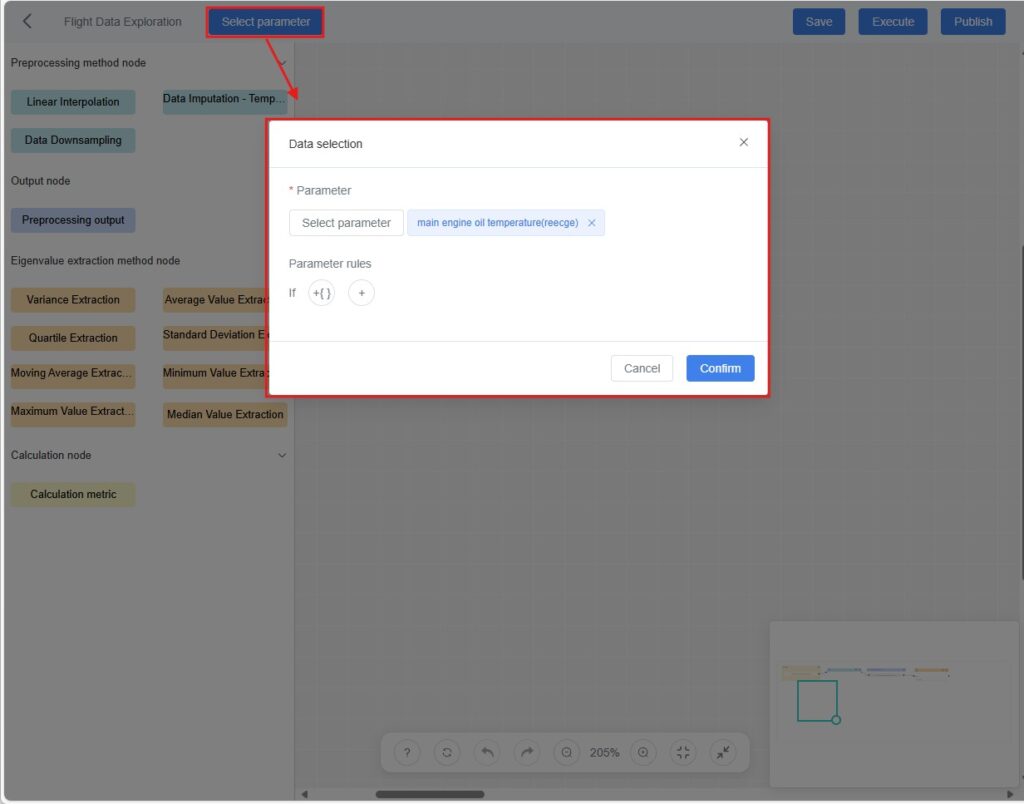1024x804 pixels.
Task: Zoom out the canvas with the magnifier icon
Action: point(567,753)
